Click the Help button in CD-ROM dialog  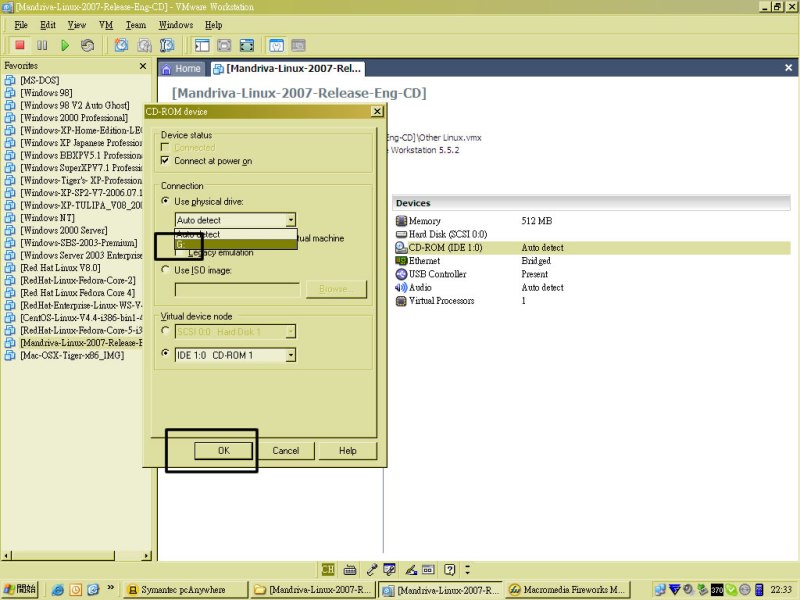pyautogui.click(x=348, y=451)
